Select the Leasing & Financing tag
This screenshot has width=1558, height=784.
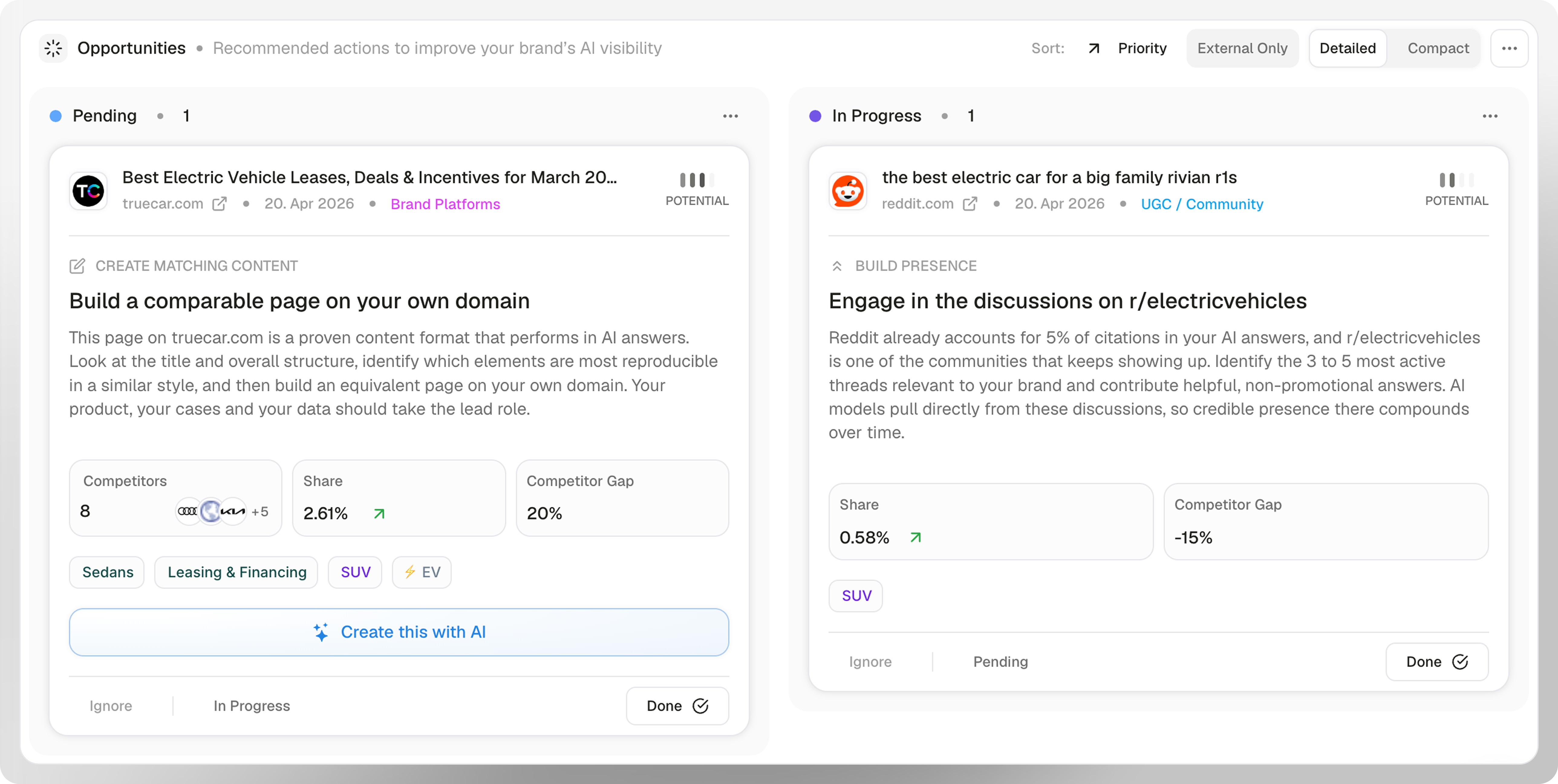(x=236, y=572)
